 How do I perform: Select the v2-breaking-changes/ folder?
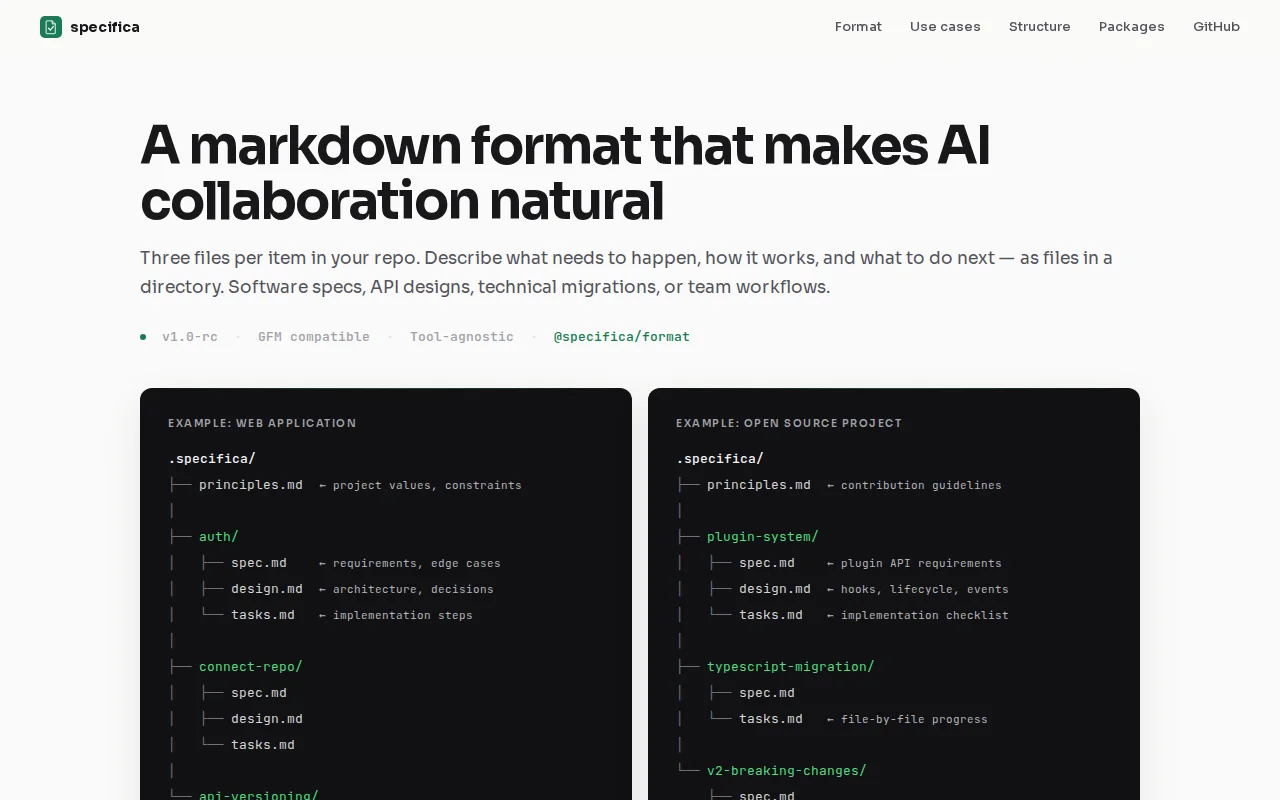coord(787,771)
